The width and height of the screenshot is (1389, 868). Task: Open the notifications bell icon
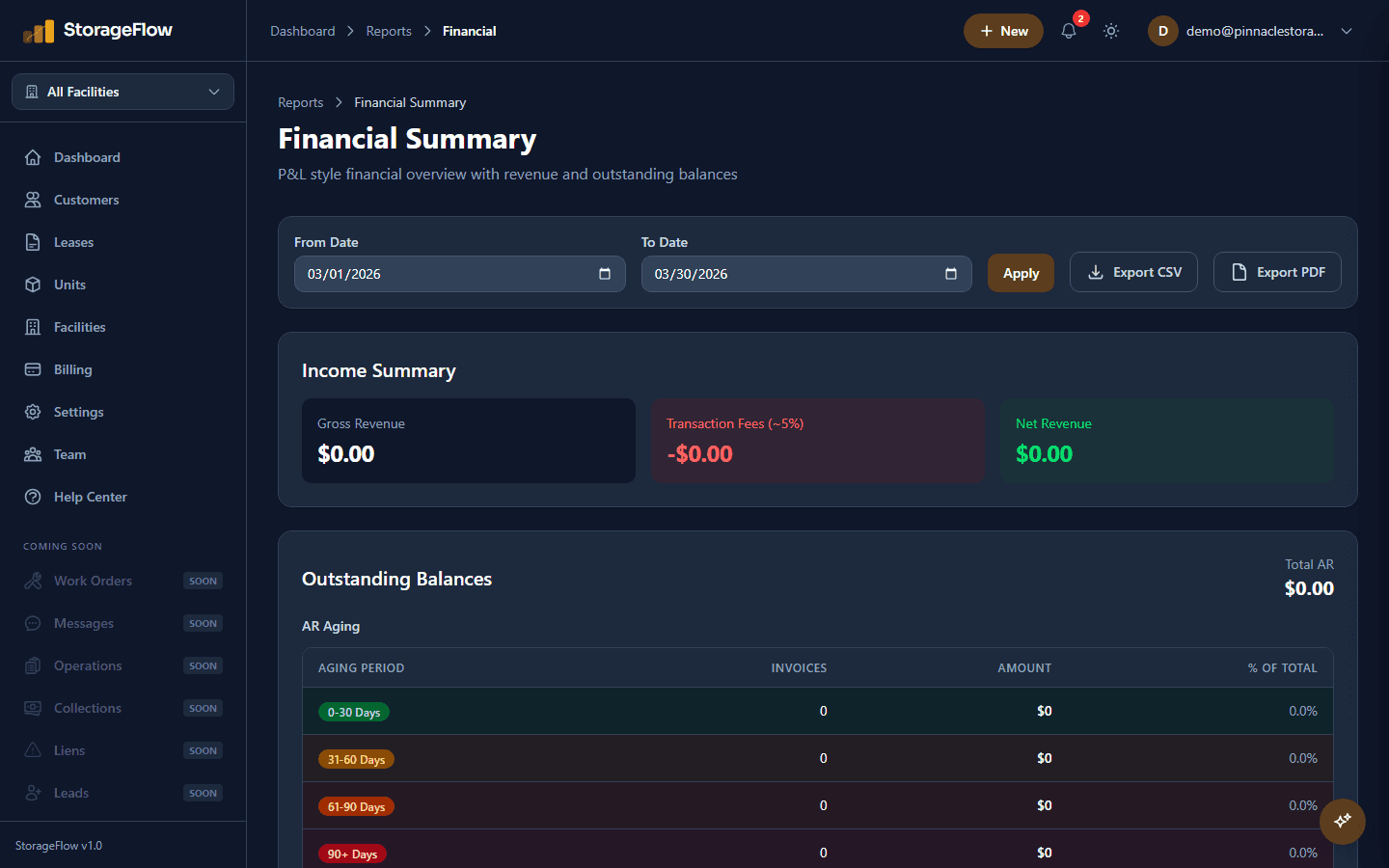[x=1069, y=31]
